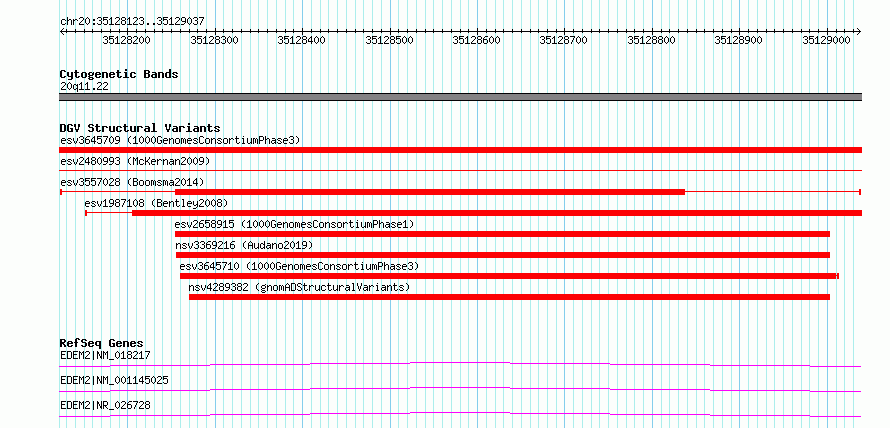Click the gray 20q11.22 cytoband bar
This screenshot has height=428, width=890.
coord(460,97)
